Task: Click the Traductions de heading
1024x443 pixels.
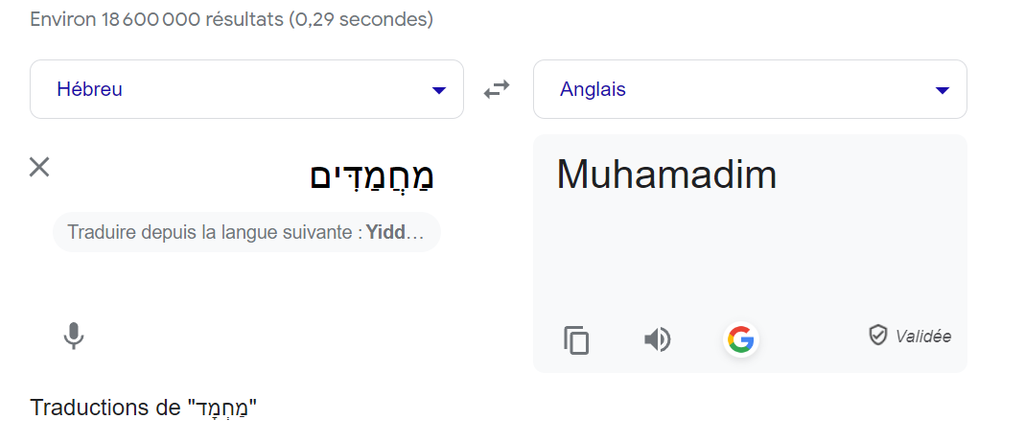Action: coord(107,408)
